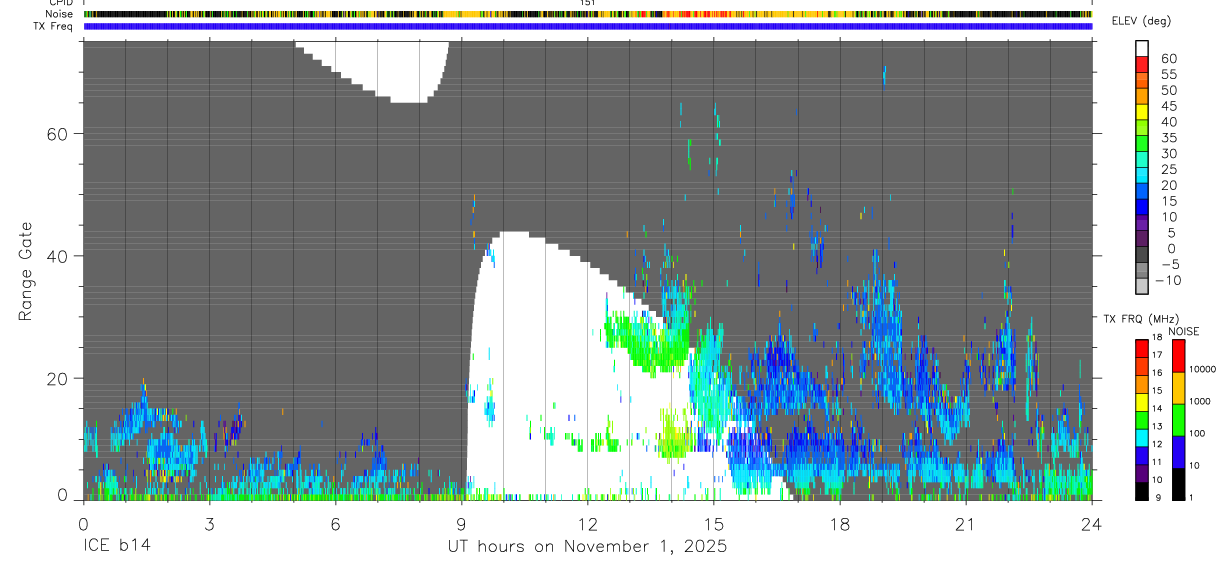Click the blue TX Freq strip above the plot
Screen dimensions: 1228x567
[587, 26]
